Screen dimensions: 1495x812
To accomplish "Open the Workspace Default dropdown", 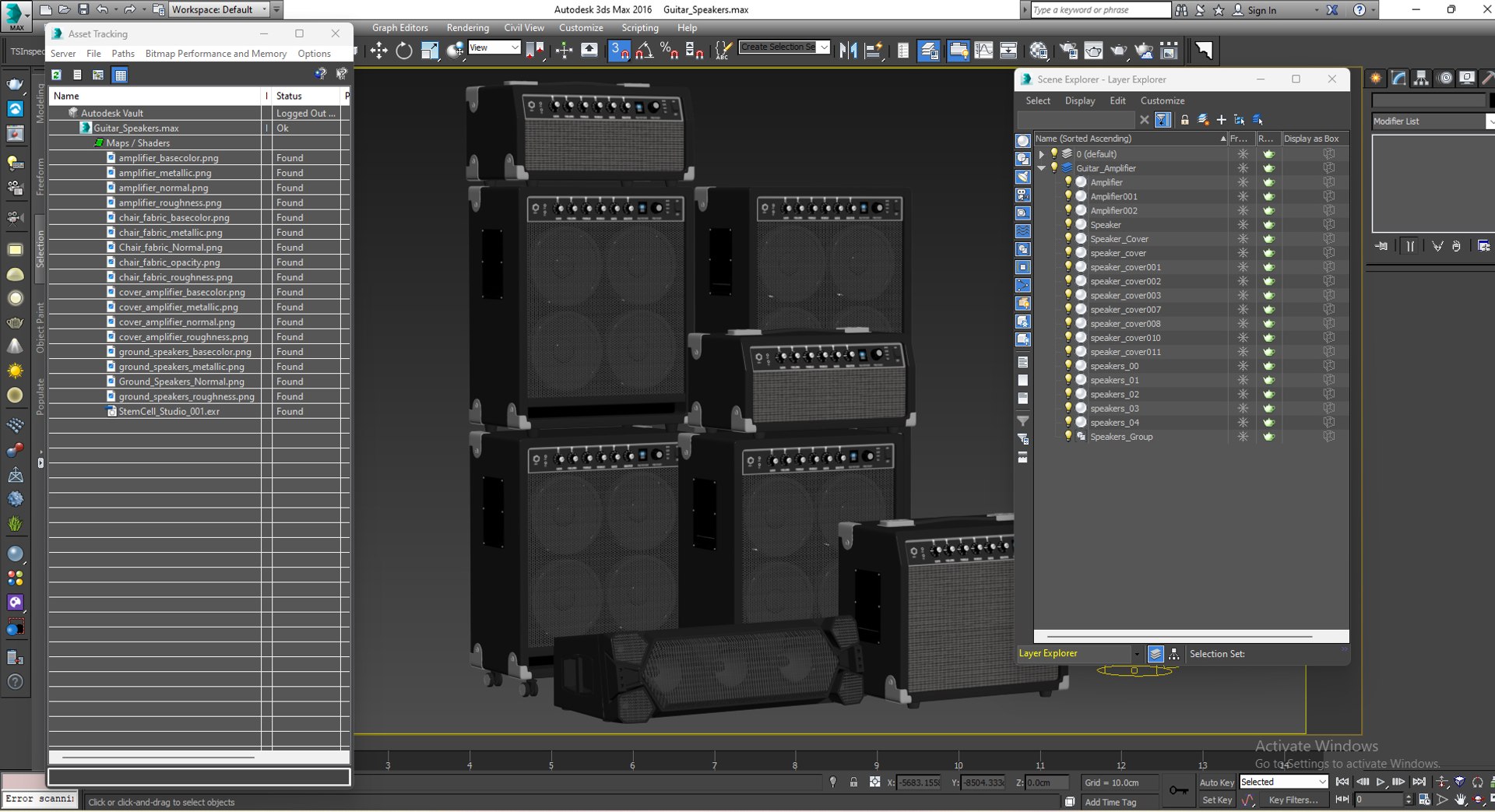I will [219, 9].
